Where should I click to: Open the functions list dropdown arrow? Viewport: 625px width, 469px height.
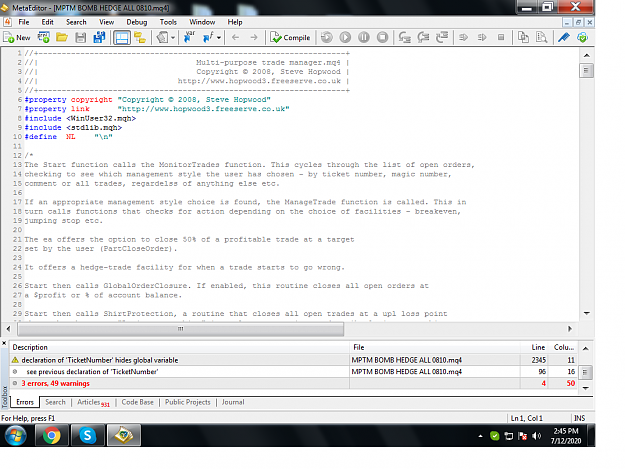219,38
